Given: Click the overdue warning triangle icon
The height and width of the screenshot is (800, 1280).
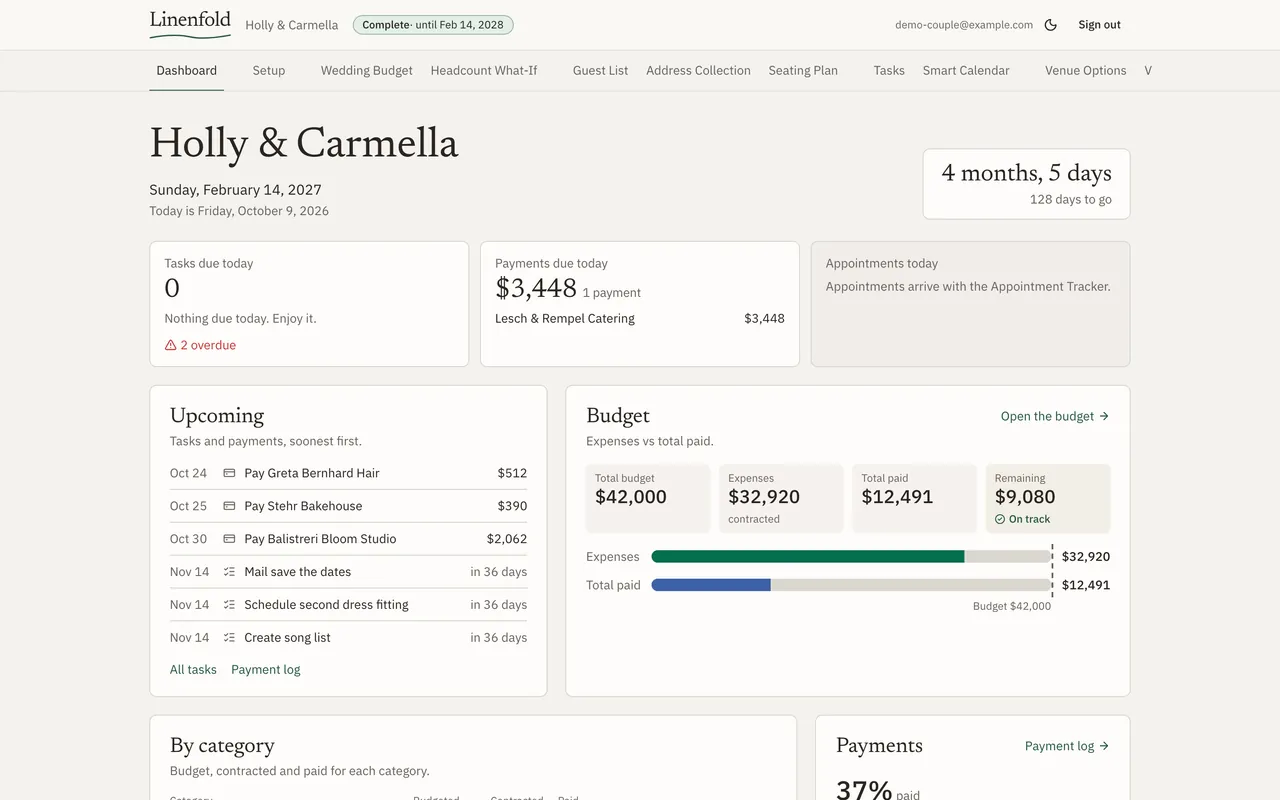Looking at the screenshot, I should click(x=171, y=345).
